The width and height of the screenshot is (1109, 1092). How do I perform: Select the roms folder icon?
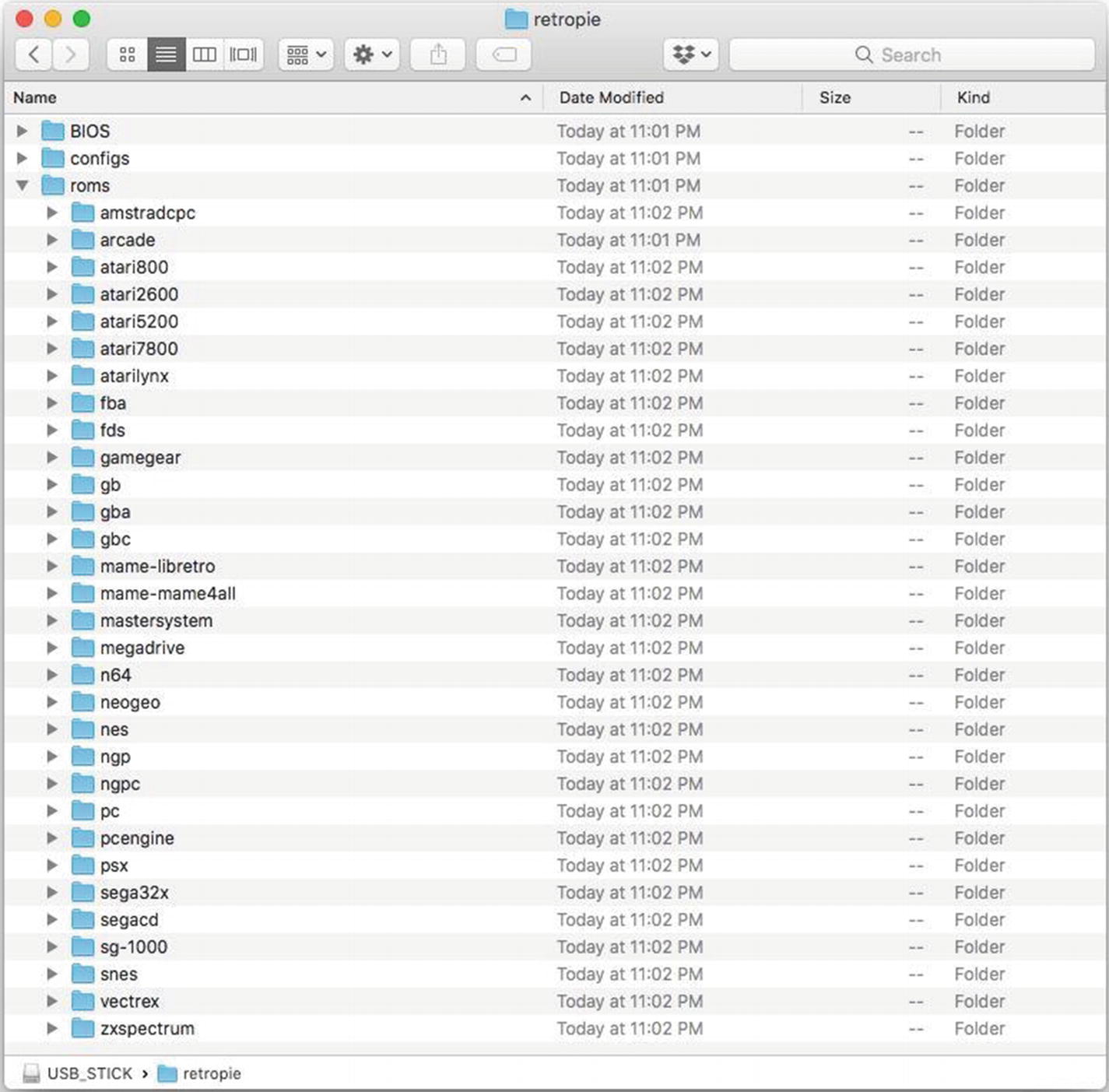coord(53,185)
